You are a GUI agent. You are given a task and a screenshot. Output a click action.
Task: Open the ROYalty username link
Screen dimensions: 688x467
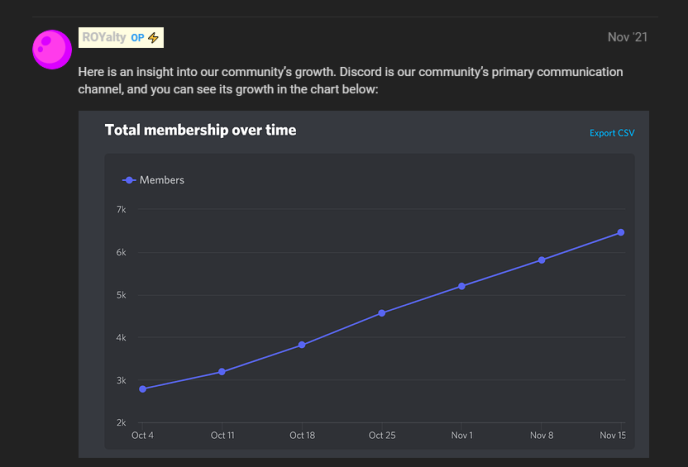(104, 37)
